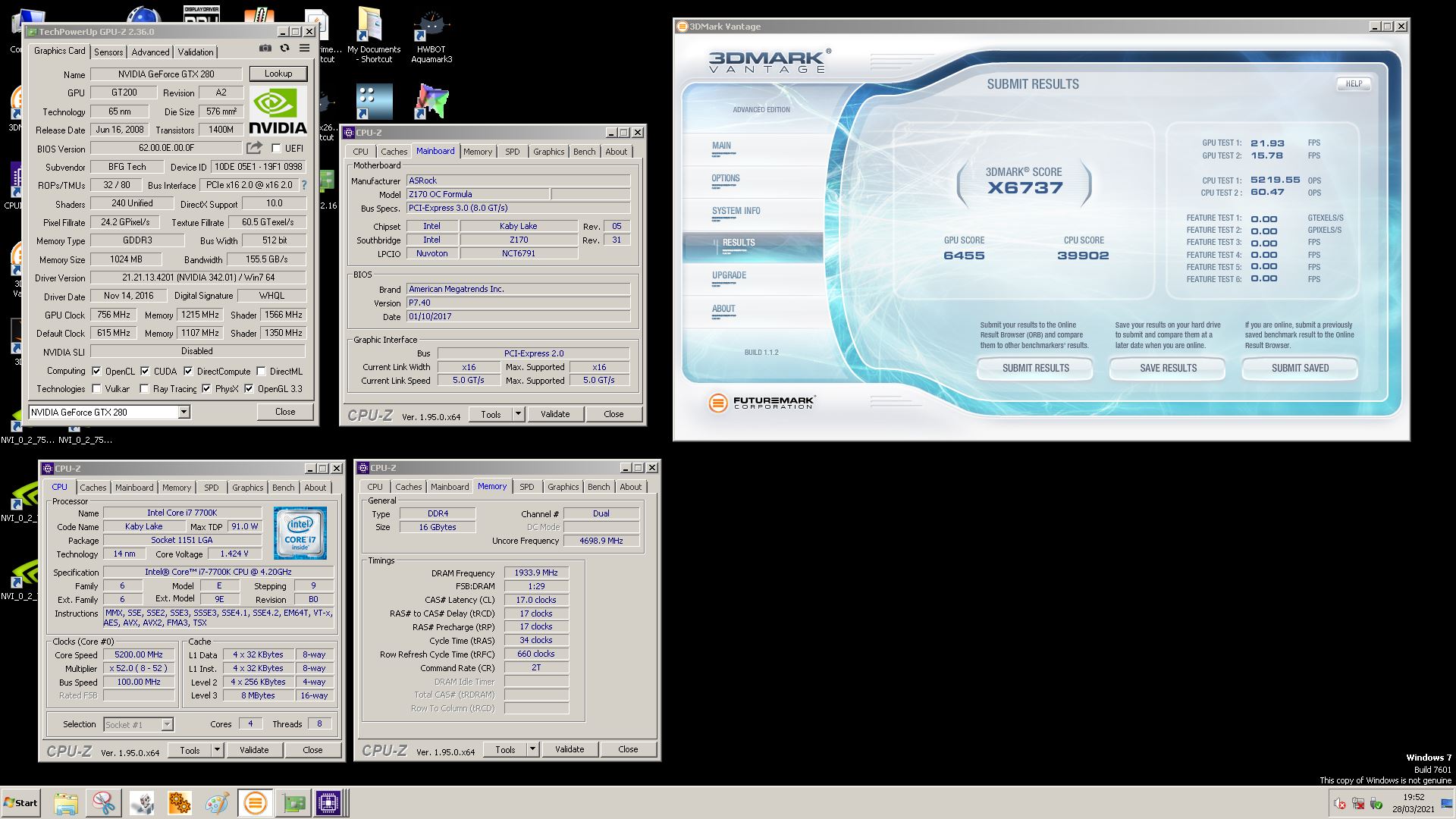Screen dimensions: 1456x819
Task: Switch to 3DMark Vantage taskbar button
Action: click(x=255, y=802)
